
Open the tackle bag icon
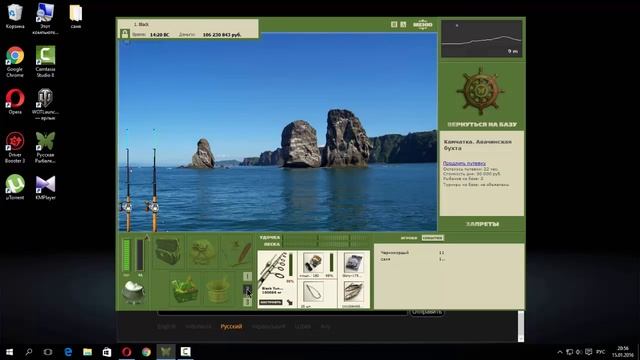(x=167, y=252)
